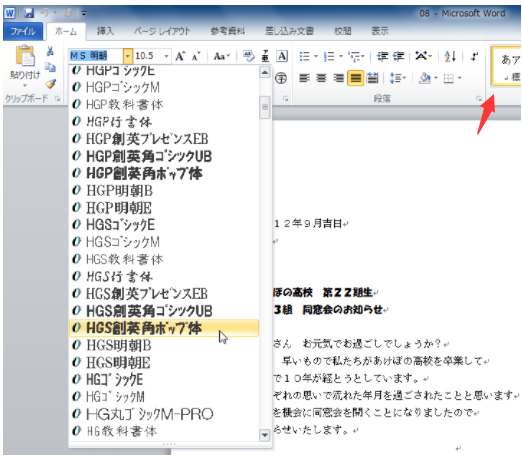
Task: Open the Change Case Aa dropdown
Action: 222,56
